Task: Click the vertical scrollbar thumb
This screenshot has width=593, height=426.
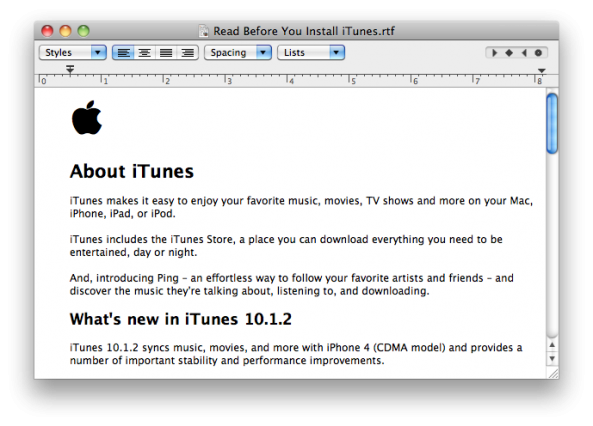Action: 552,123
